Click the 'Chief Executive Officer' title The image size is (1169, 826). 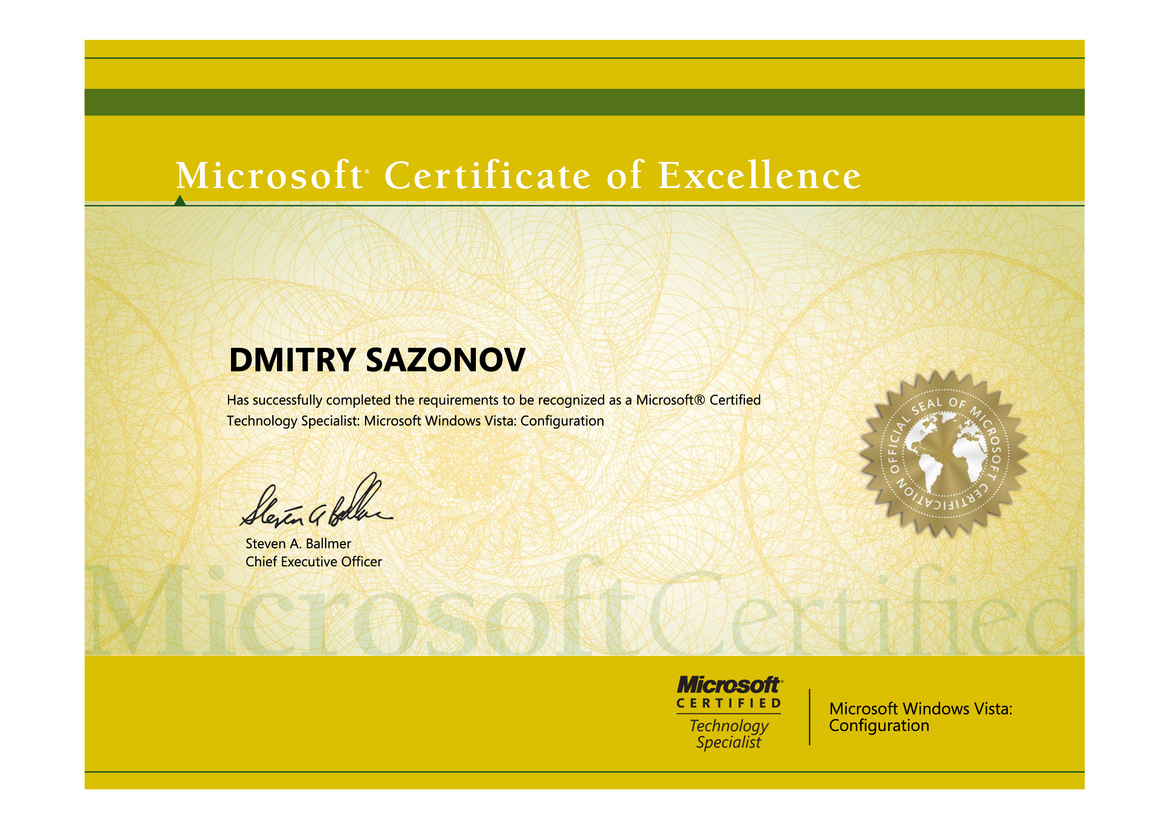coord(314,562)
